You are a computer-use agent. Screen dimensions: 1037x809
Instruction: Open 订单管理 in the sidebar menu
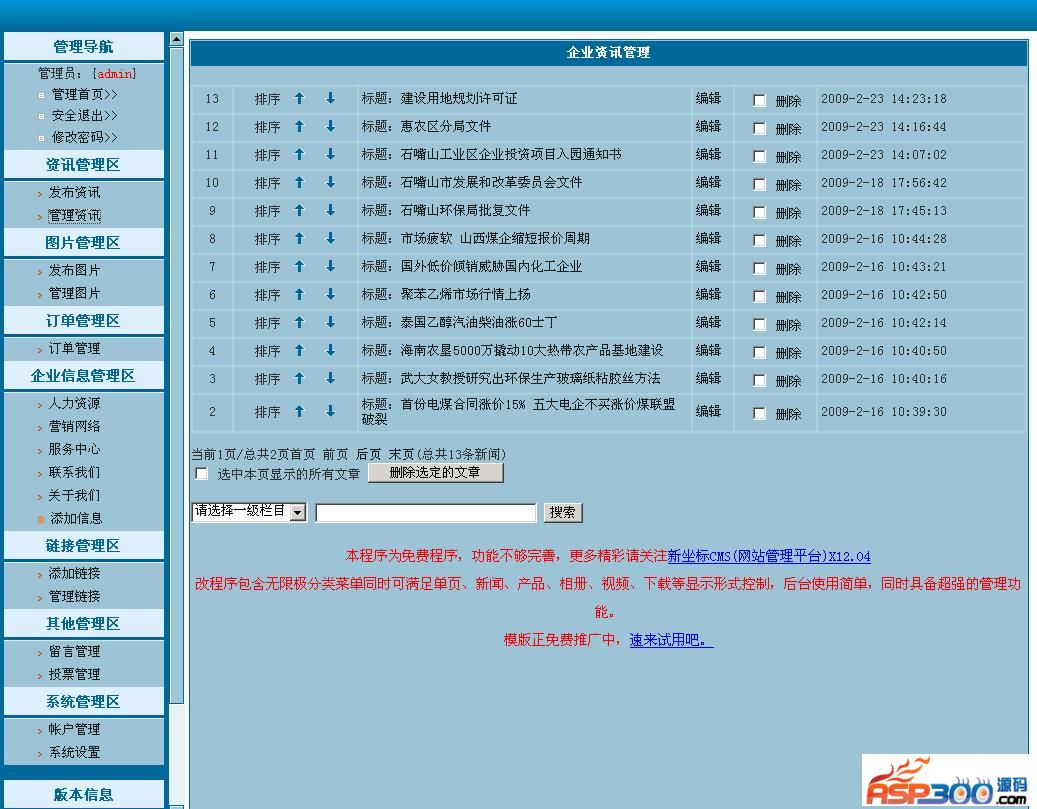[x=74, y=348]
